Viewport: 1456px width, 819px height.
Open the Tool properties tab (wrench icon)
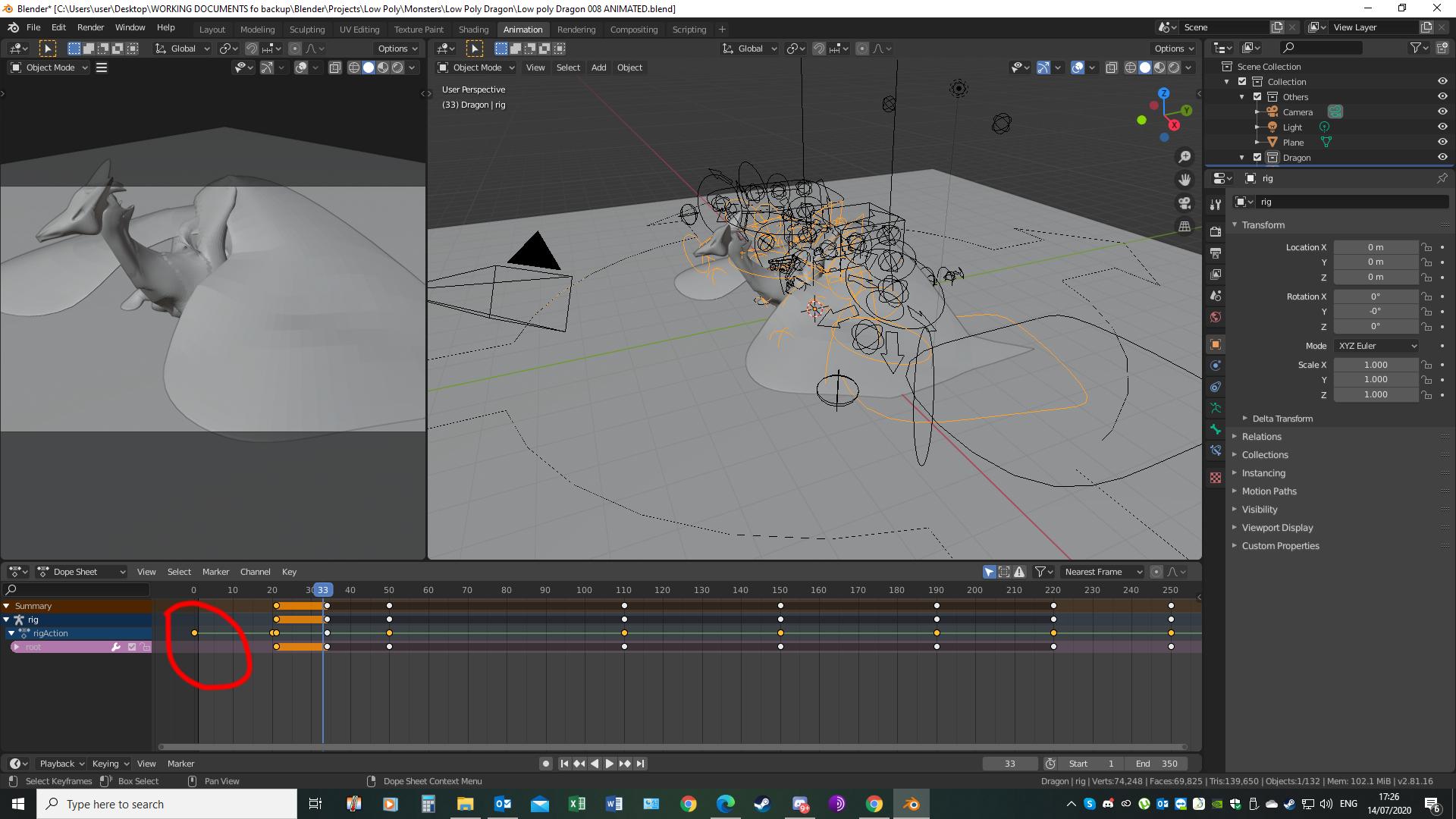(x=1216, y=204)
